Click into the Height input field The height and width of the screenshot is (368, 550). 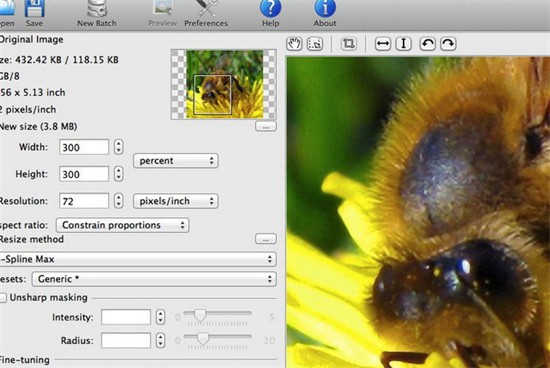(x=84, y=174)
